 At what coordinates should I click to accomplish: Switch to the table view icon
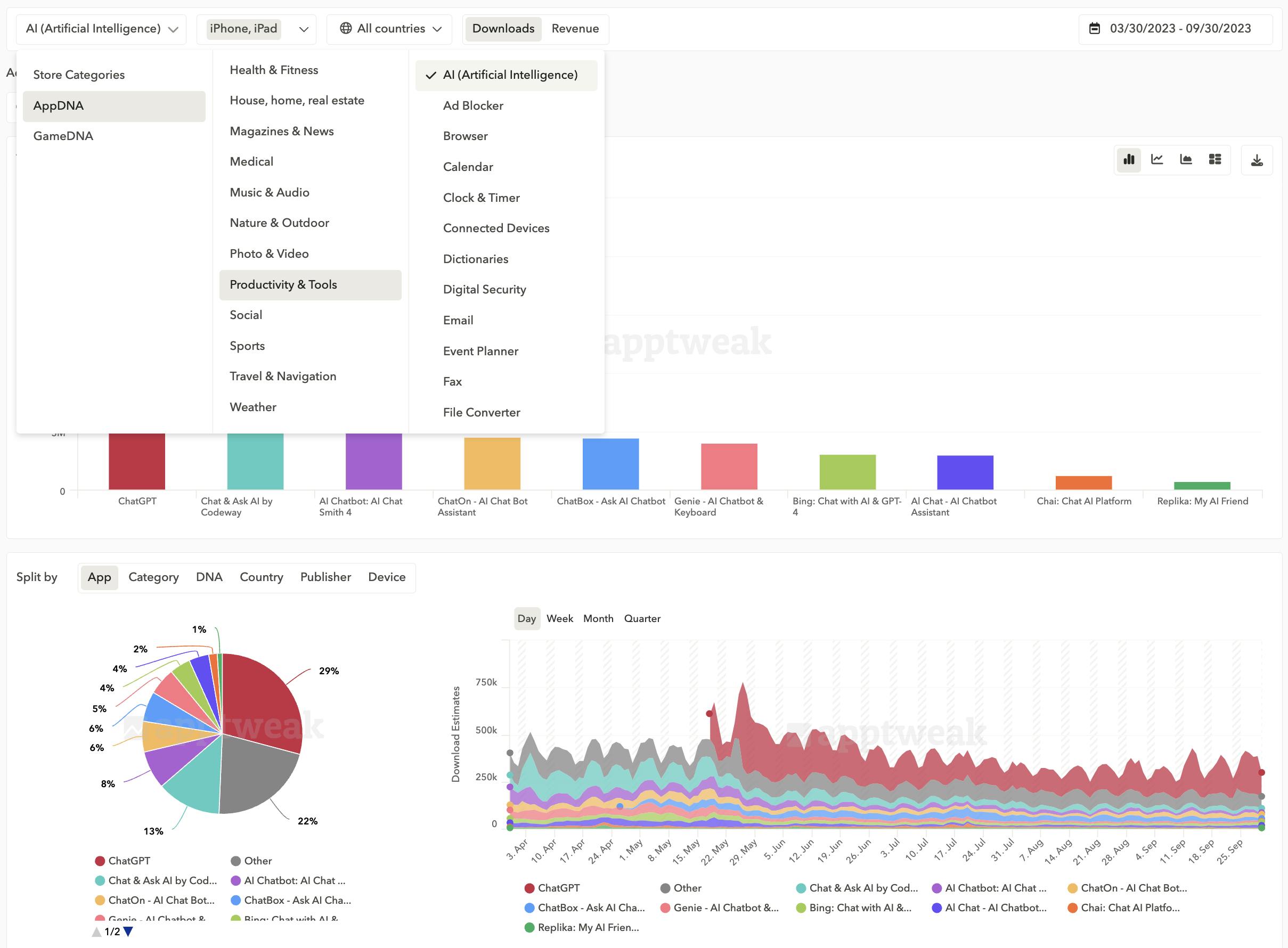(x=1214, y=160)
